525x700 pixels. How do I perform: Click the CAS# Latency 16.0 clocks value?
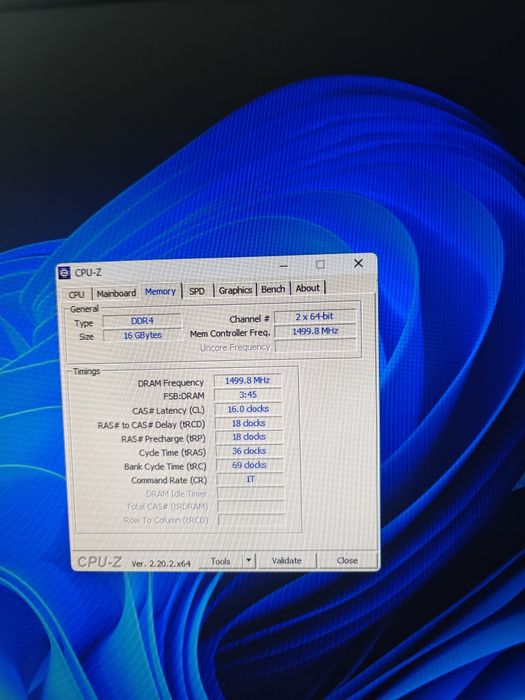248,409
